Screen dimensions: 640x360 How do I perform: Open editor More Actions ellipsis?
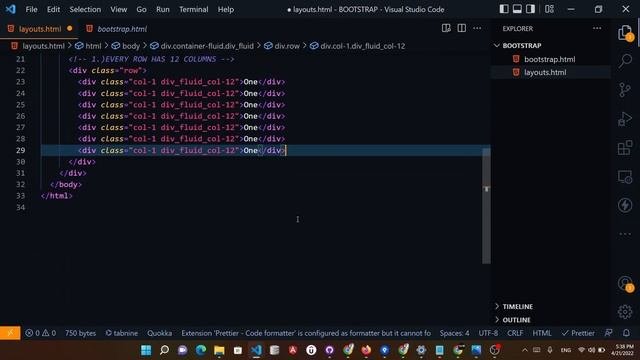click(477, 28)
